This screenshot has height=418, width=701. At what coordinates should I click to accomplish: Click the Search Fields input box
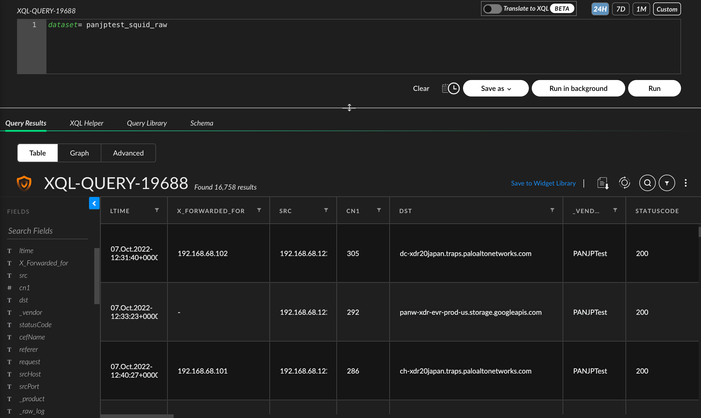[48, 231]
